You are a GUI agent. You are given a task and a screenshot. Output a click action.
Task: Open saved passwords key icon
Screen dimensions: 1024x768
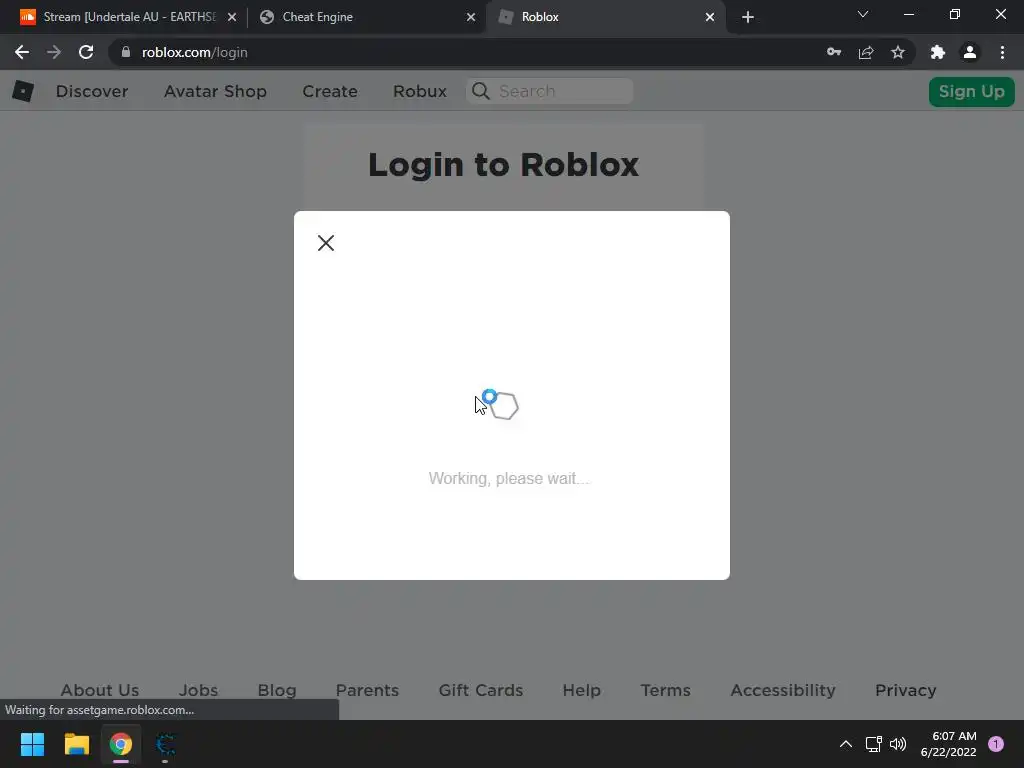tap(833, 52)
